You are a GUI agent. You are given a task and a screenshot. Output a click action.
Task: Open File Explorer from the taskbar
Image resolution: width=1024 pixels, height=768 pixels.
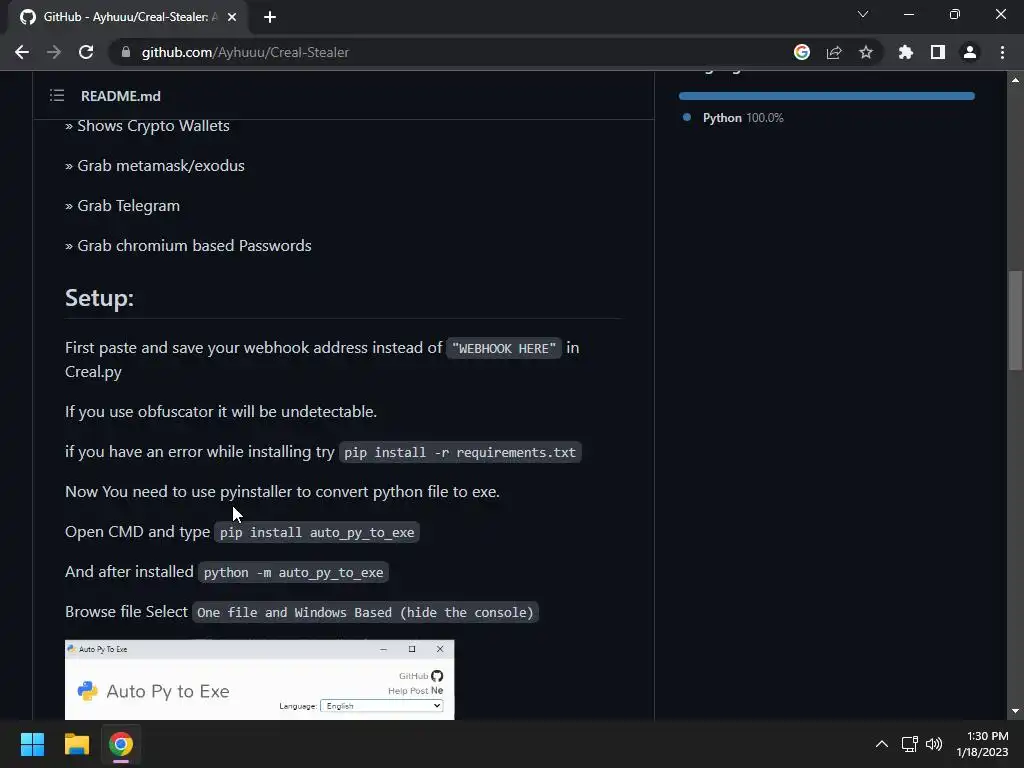click(x=76, y=744)
